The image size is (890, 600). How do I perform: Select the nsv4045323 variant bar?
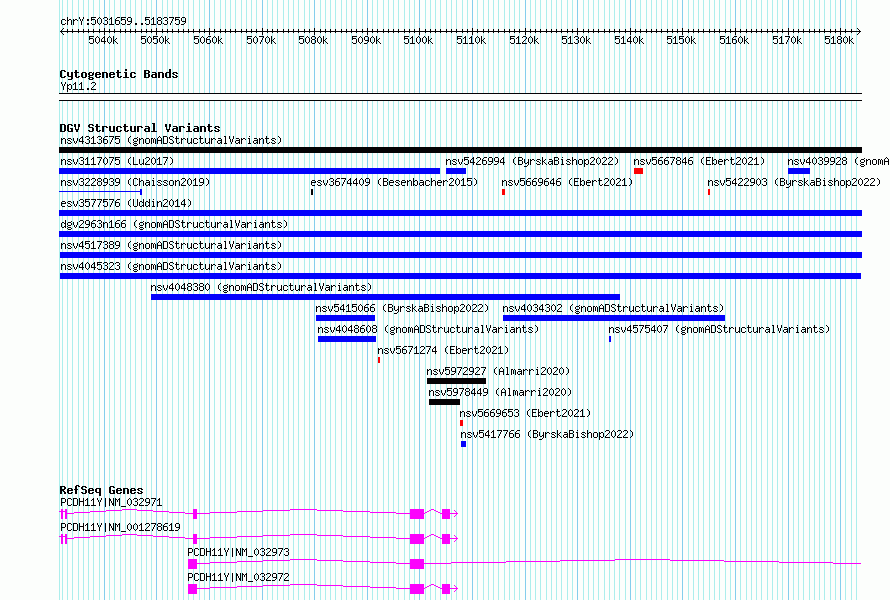tap(460, 276)
